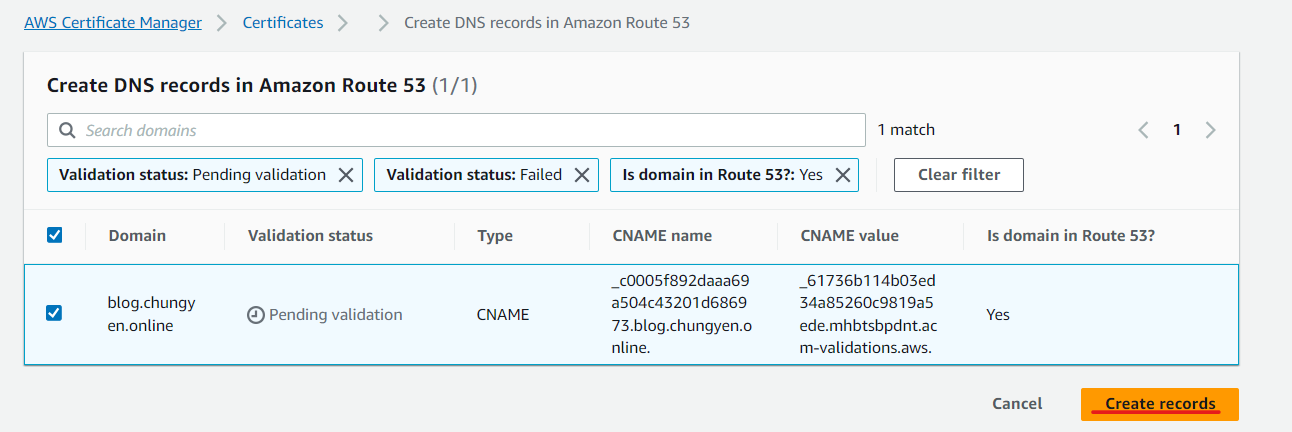Cancel creating DNS records
This screenshot has width=1292, height=432.
(x=1017, y=404)
